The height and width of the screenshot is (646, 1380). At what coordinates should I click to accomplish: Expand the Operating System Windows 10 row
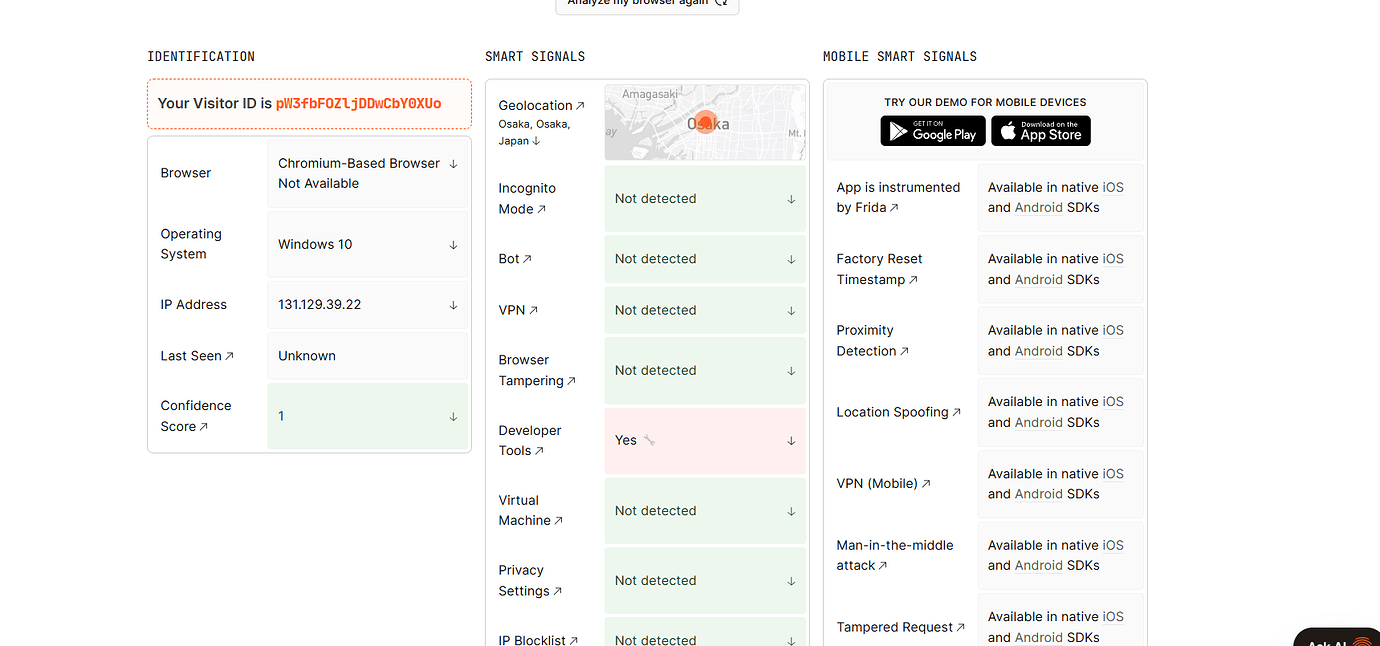[x=367, y=244]
